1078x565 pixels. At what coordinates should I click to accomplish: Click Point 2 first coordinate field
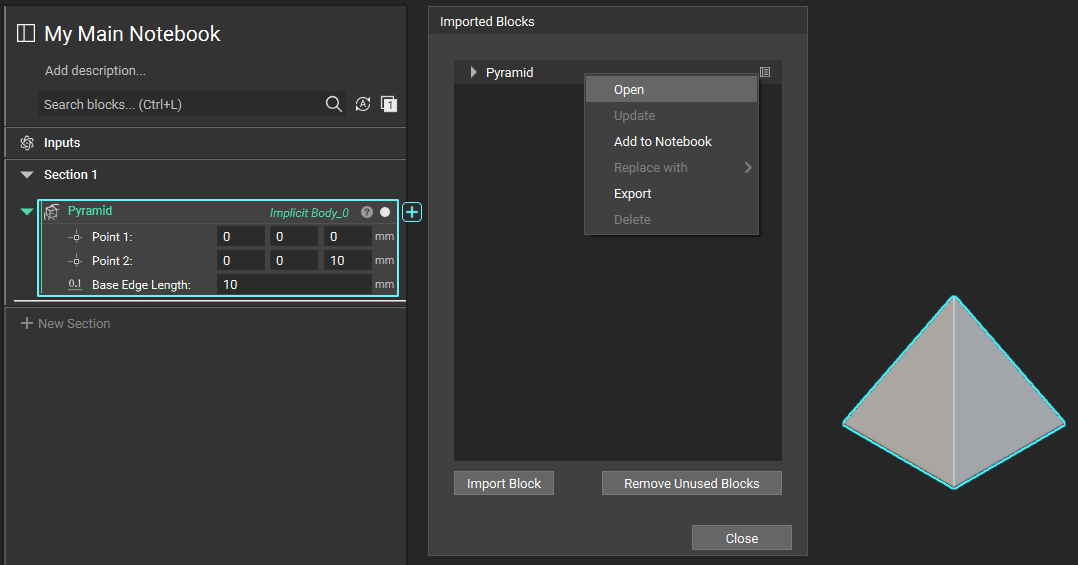[x=241, y=261]
